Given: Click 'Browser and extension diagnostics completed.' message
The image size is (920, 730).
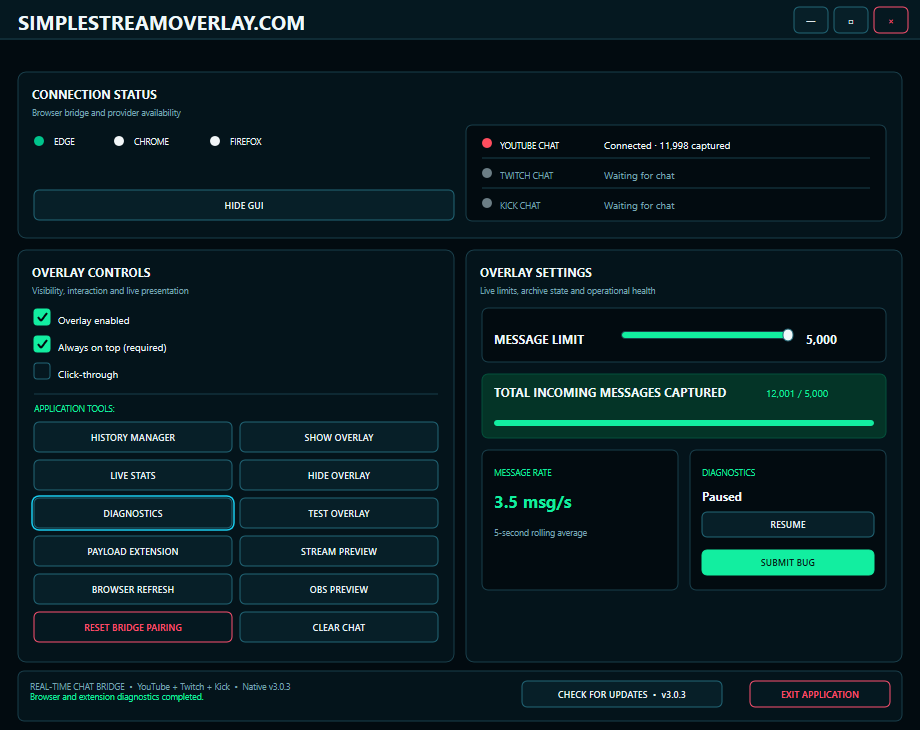Looking at the screenshot, I should pyautogui.click(x=117, y=697).
